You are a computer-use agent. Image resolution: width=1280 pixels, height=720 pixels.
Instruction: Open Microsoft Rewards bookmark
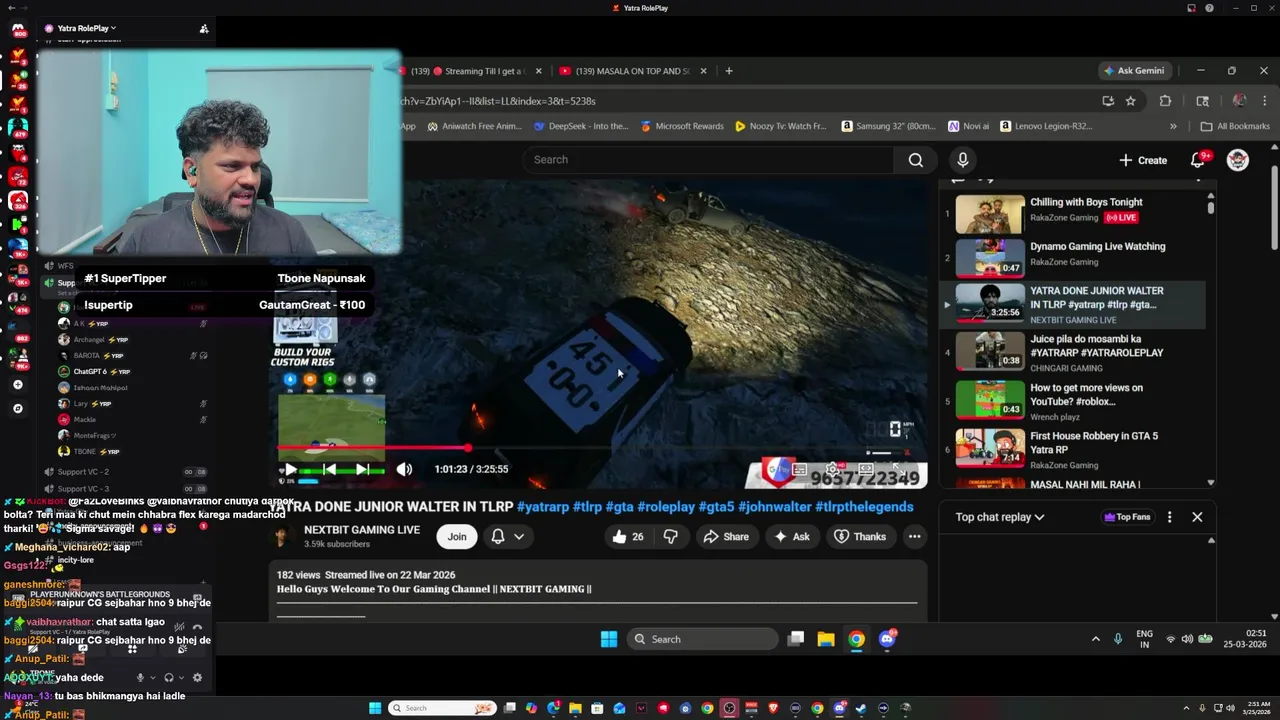point(682,127)
